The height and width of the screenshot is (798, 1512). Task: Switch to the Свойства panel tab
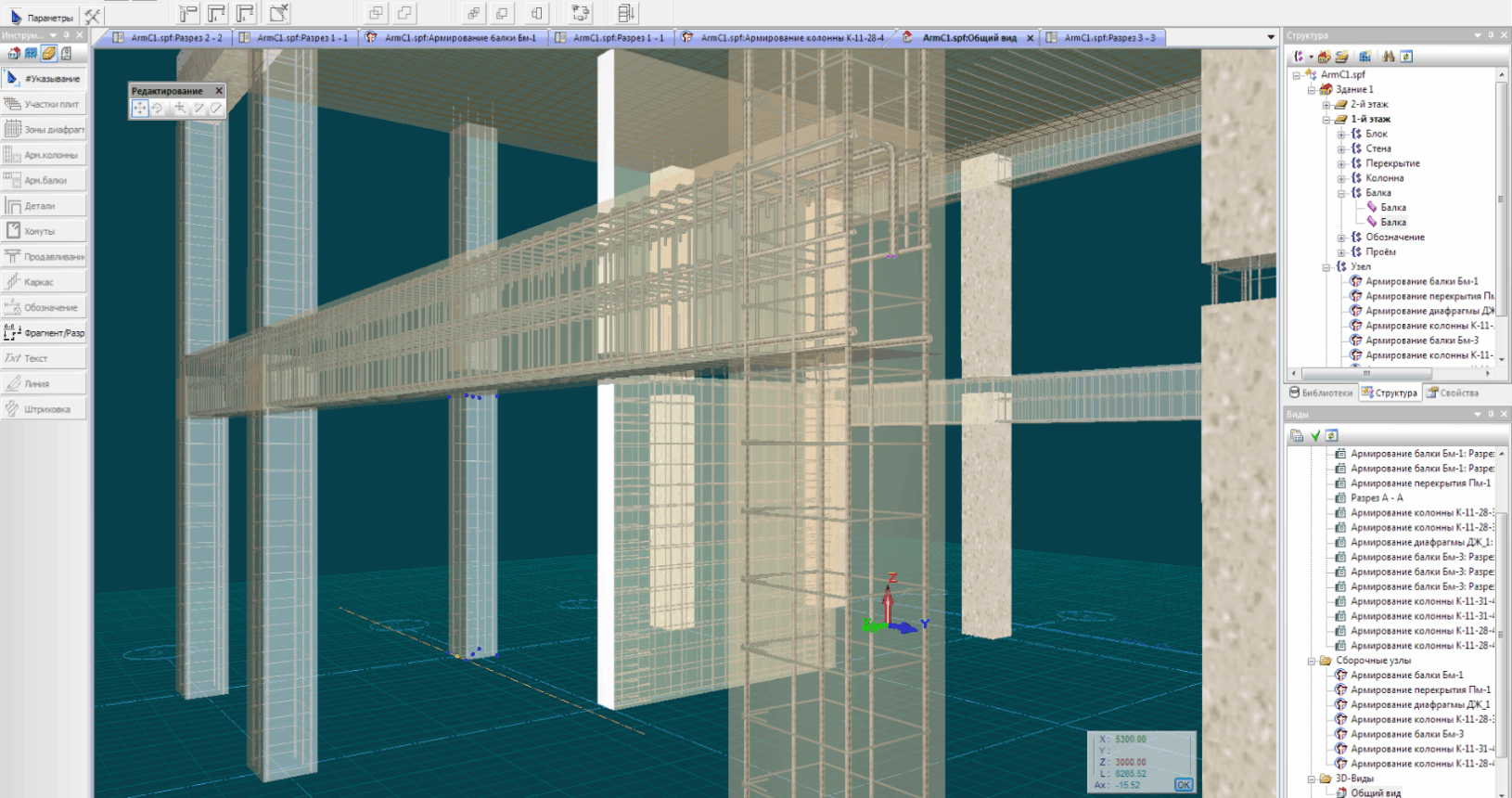(1453, 393)
